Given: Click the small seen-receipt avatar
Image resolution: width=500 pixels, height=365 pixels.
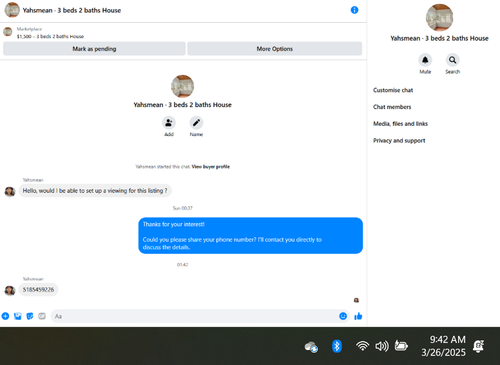Looking at the screenshot, I should pyautogui.click(x=356, y=300).
